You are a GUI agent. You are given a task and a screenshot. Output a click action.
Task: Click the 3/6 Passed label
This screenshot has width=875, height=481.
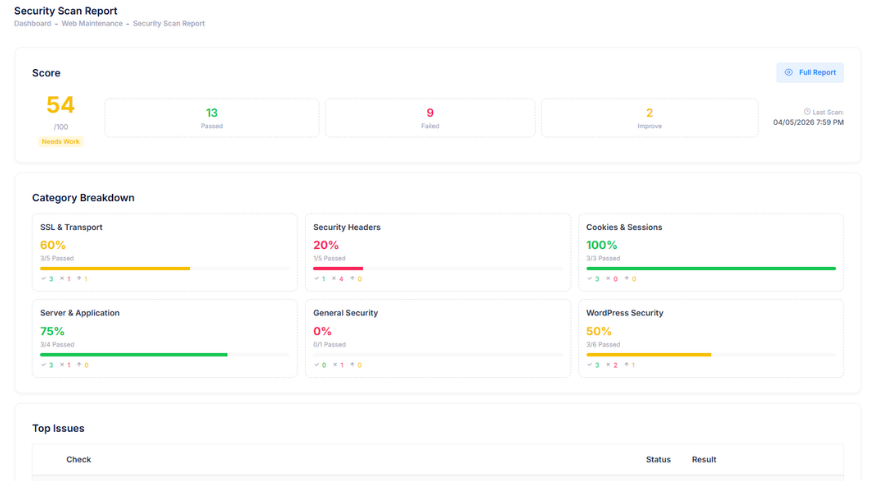(x=603, y=344)
